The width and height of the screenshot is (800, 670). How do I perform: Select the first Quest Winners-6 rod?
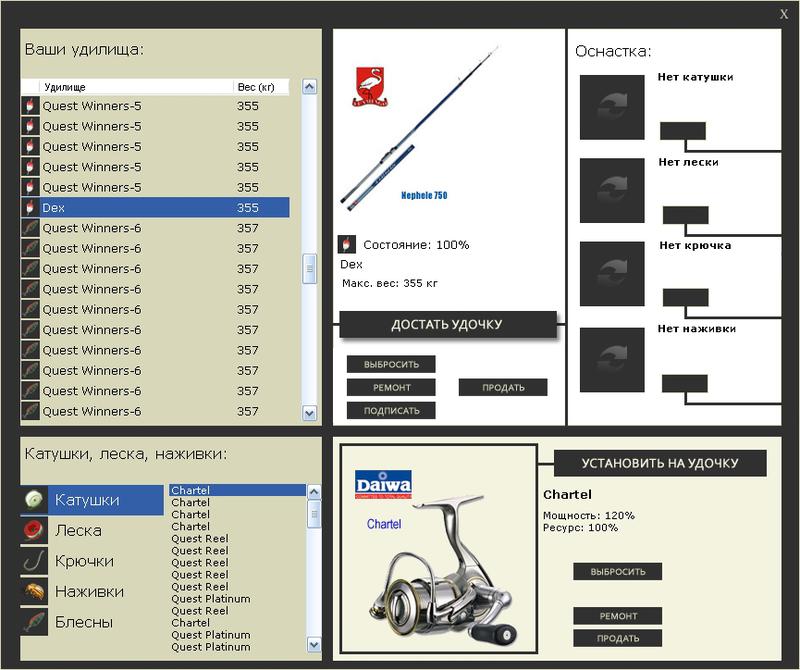155,228
